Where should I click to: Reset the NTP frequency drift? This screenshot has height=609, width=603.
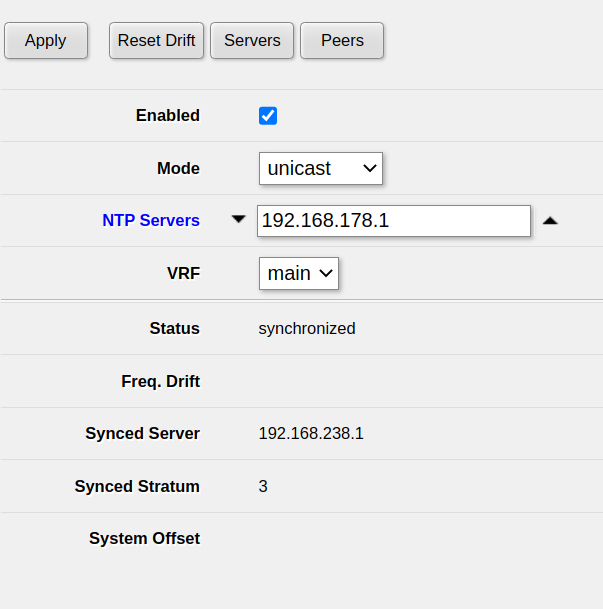[156, 40]
